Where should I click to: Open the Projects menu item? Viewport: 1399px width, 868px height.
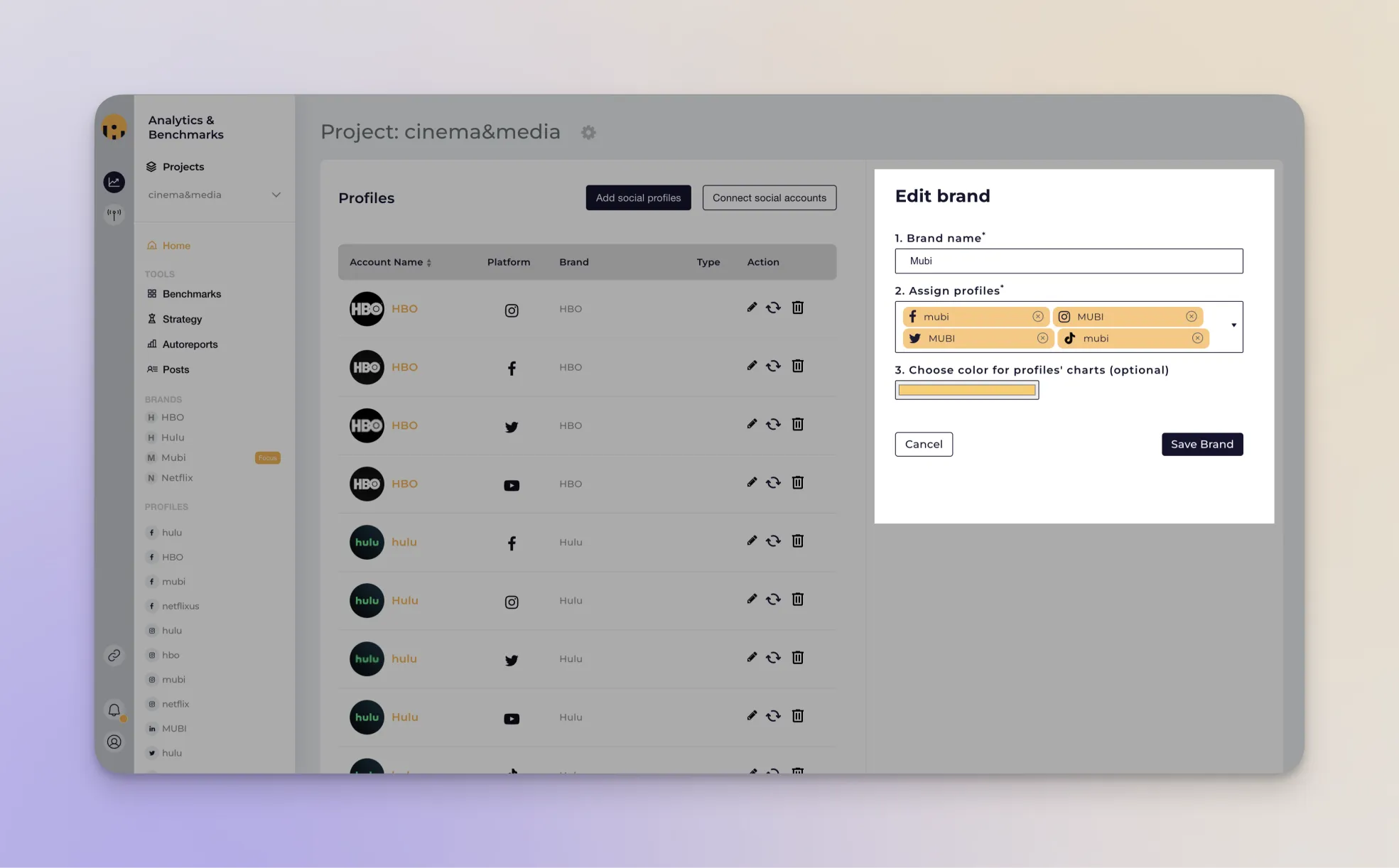tap(175, 167)
